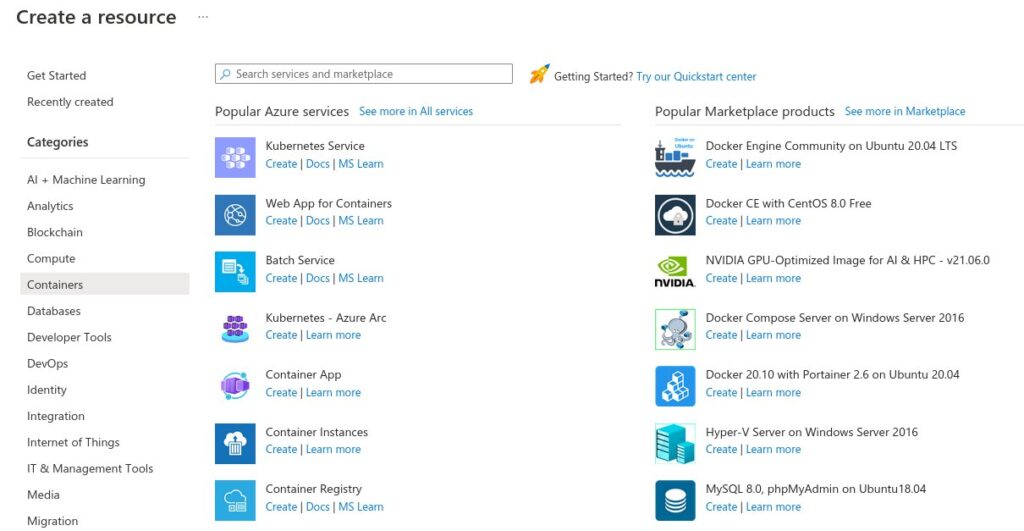The width and height of the screenshot is (1024, 531).
Task: Select the Identity category
Action: tap(47, 390)
